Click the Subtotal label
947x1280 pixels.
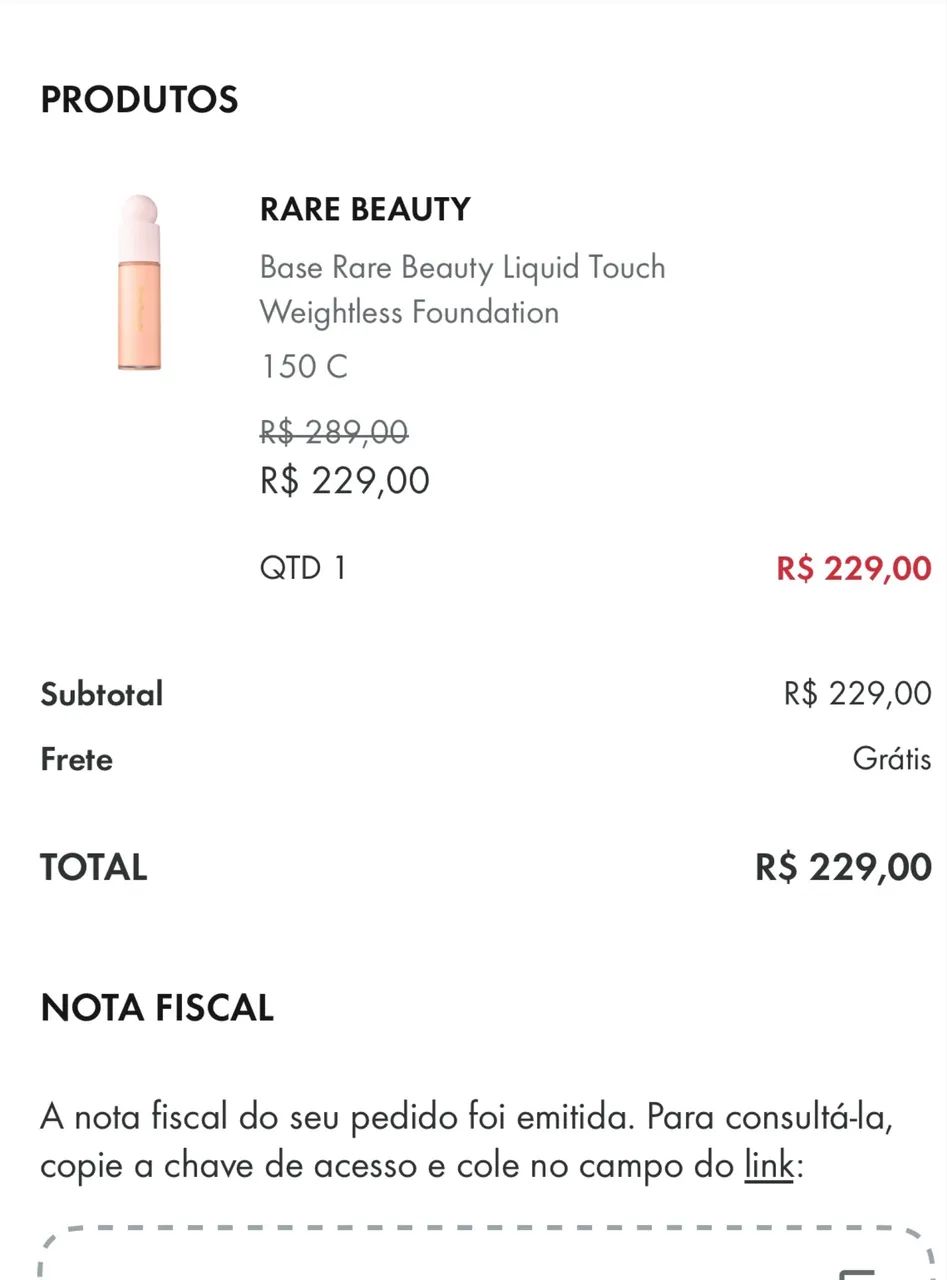pyautogui.click(x=102, y=694)
